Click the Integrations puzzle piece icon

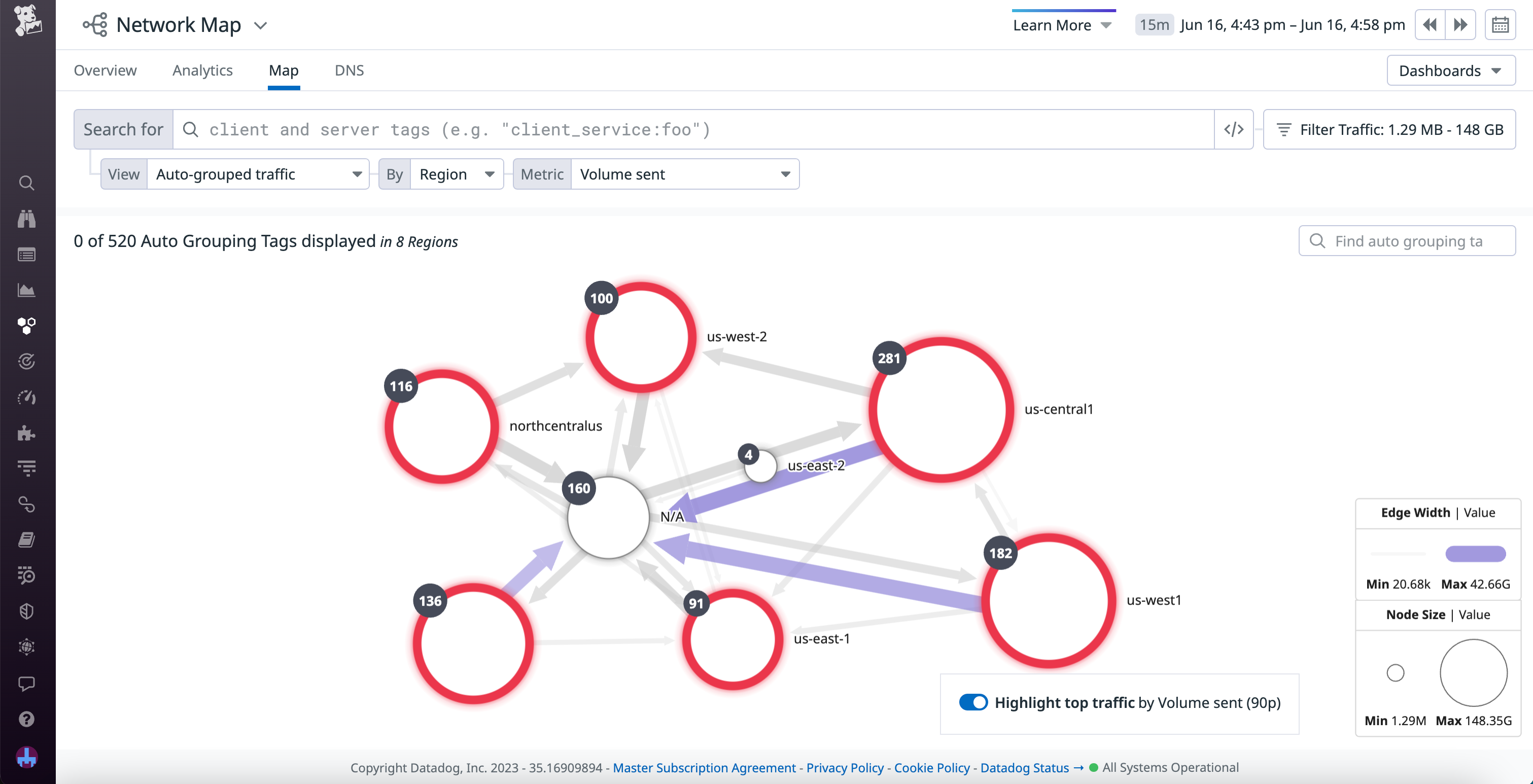(27, 433)
